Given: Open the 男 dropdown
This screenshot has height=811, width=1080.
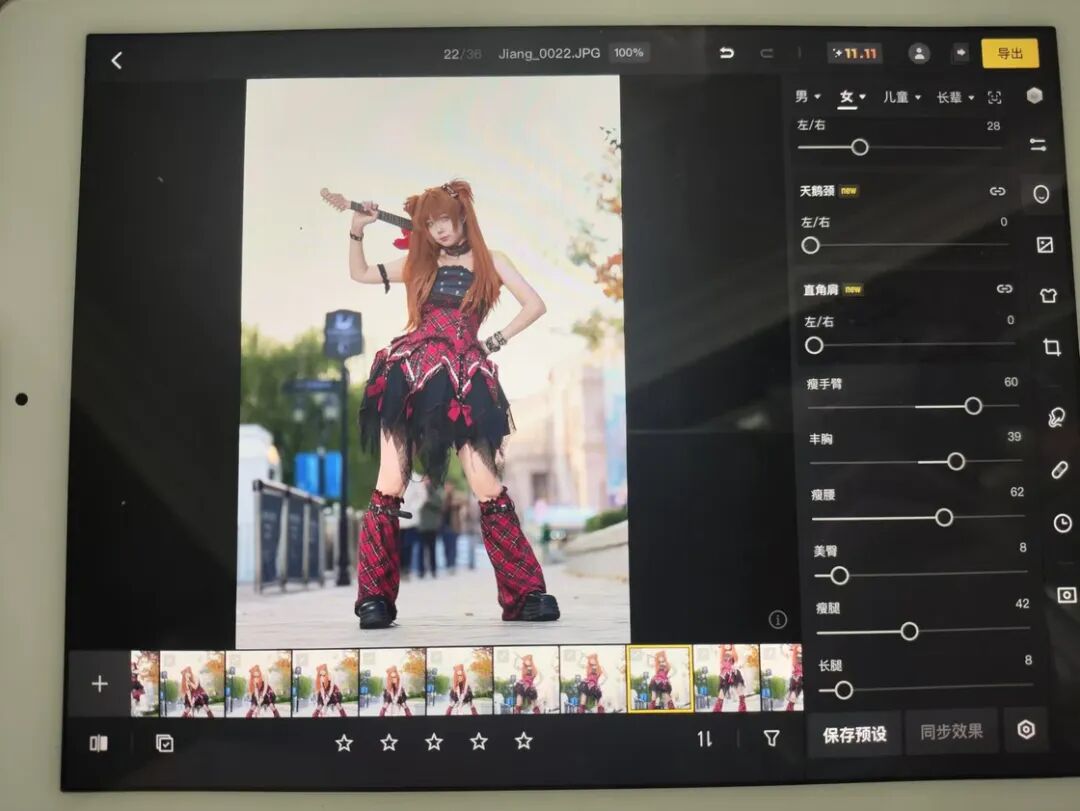Looking at the screenshot, I should (807, 96).
